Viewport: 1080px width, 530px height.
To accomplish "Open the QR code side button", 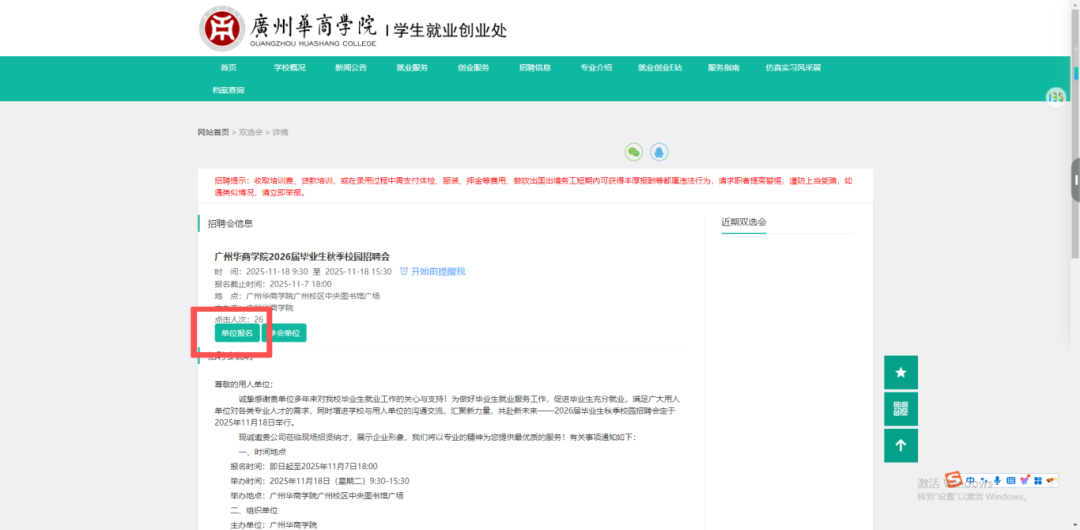I will pyautogui.click(x=900, y=408).
